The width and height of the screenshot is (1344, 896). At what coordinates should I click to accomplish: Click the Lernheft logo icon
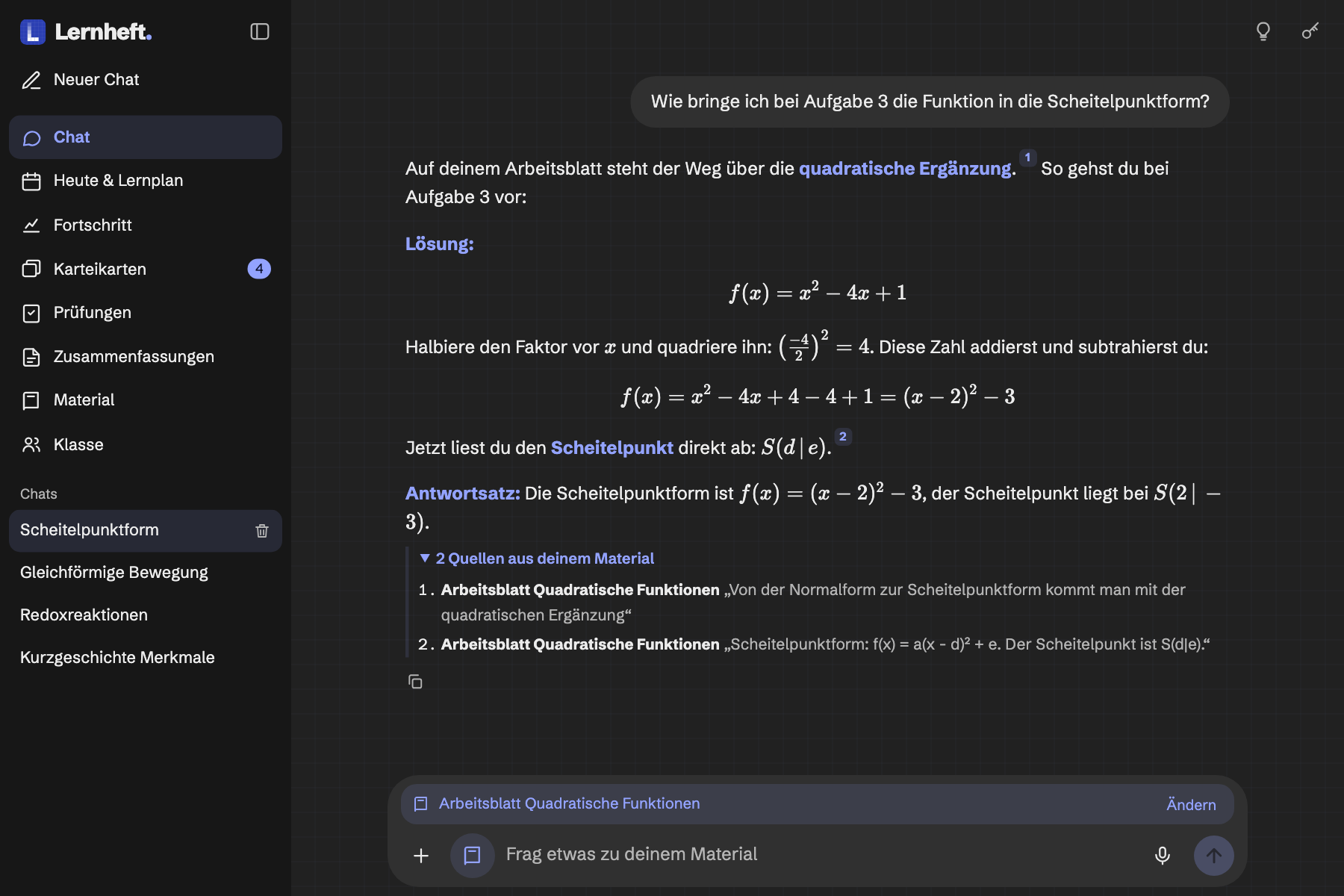tap(33, 32)
